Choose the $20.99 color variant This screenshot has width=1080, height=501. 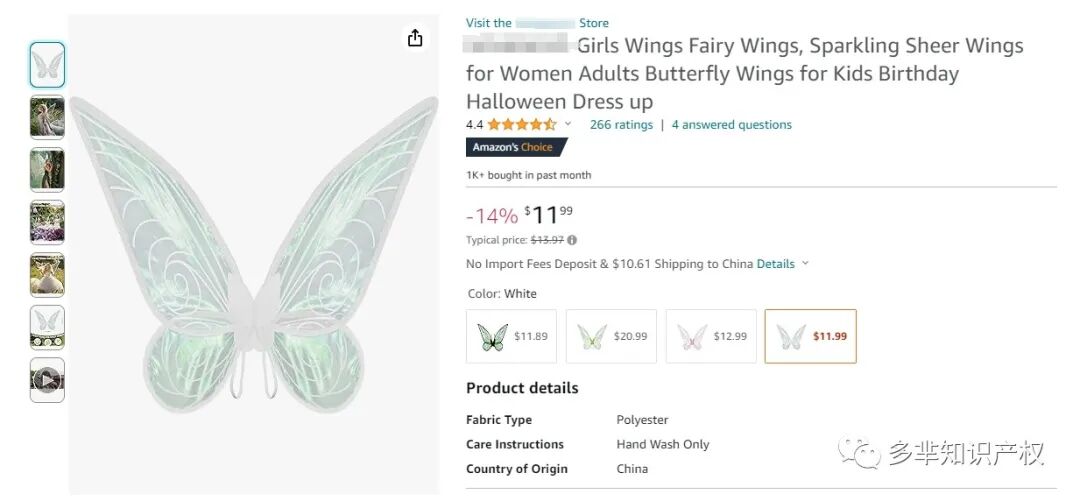click(611, 336)
